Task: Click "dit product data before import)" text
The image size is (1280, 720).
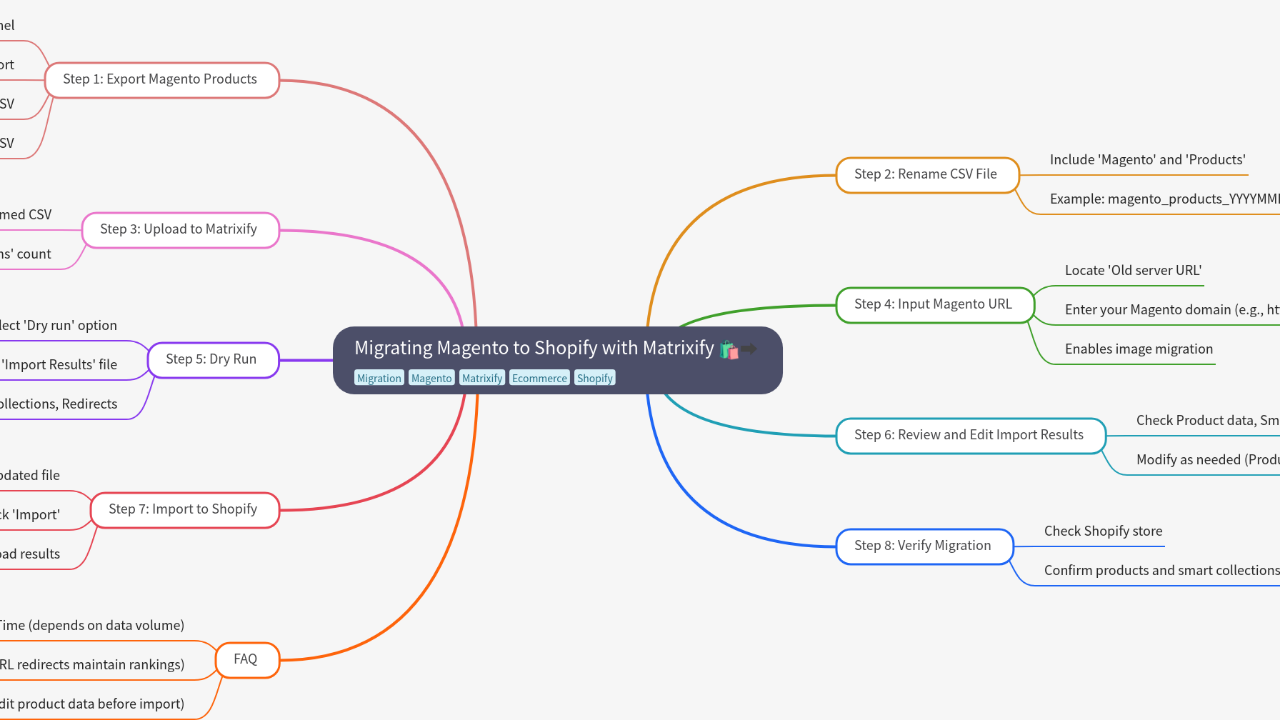Action: [x=92, y=704]
